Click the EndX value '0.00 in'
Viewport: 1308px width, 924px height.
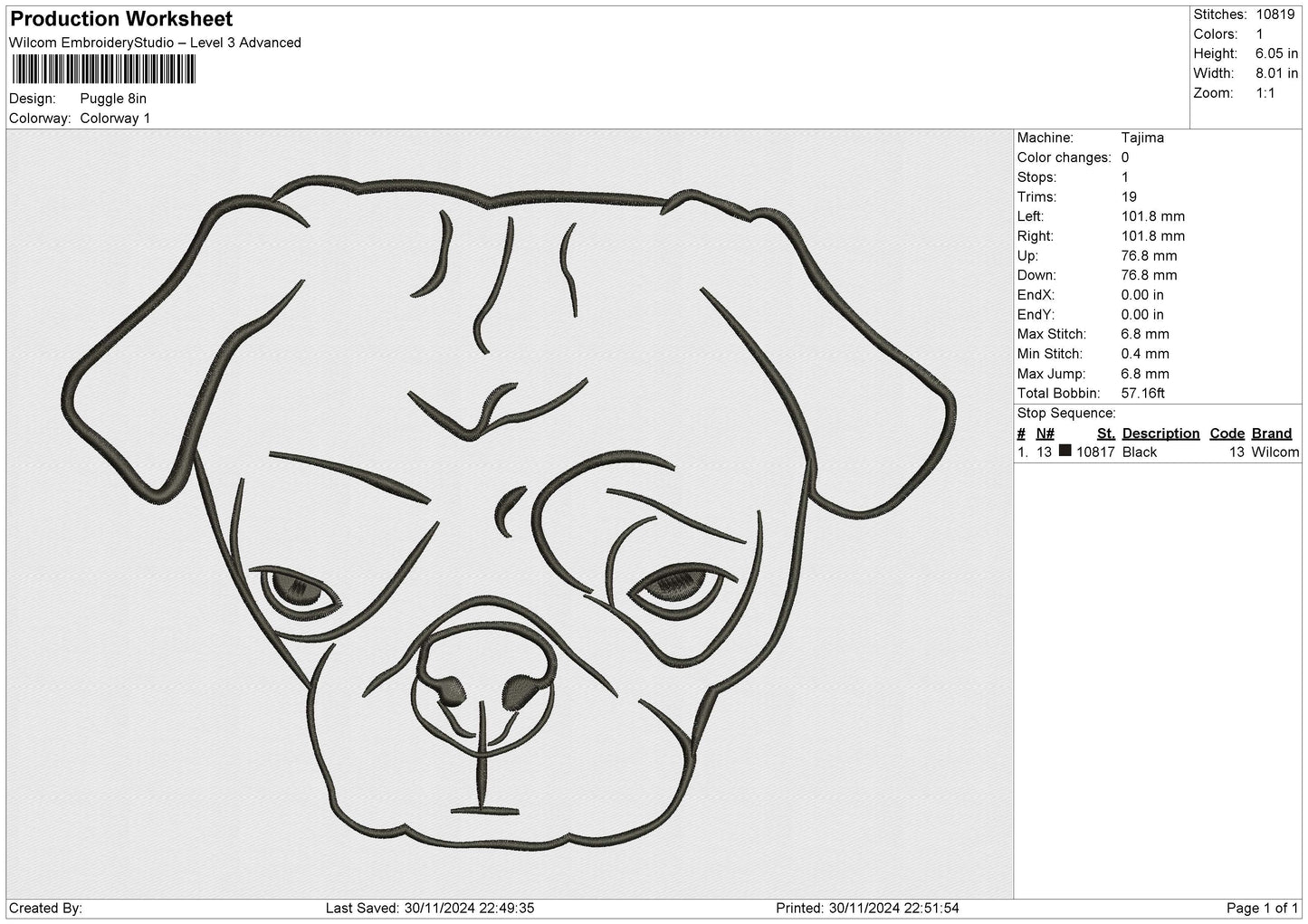1142,295
